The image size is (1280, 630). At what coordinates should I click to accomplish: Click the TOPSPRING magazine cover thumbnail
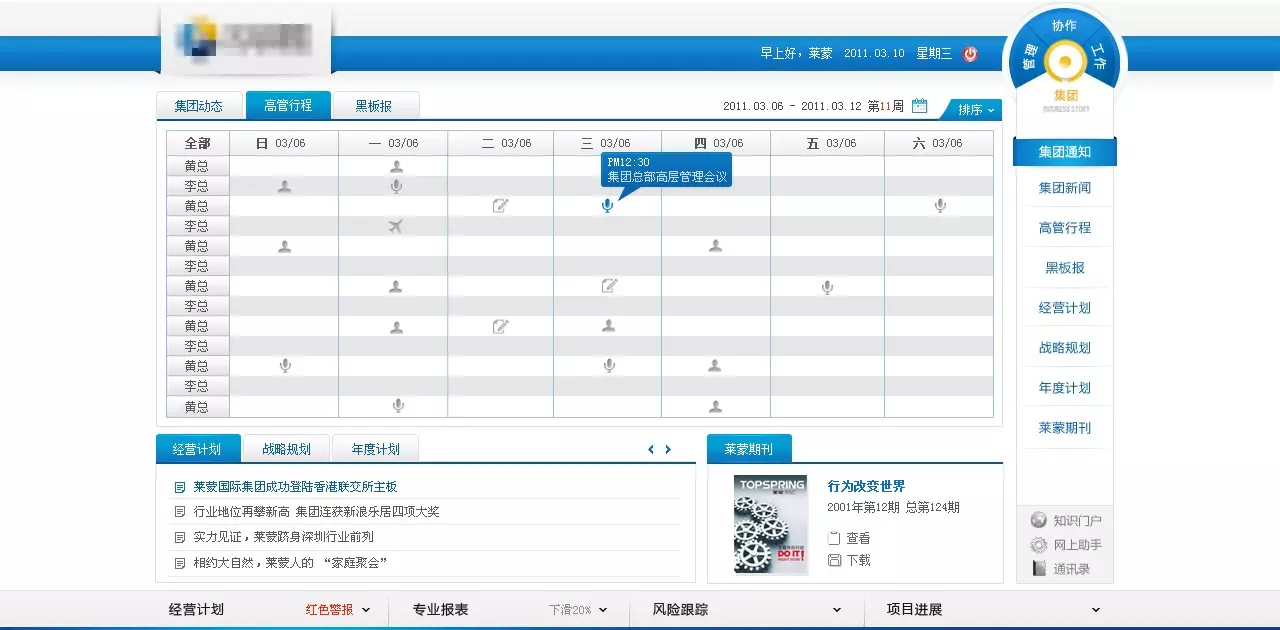[770, 524]
